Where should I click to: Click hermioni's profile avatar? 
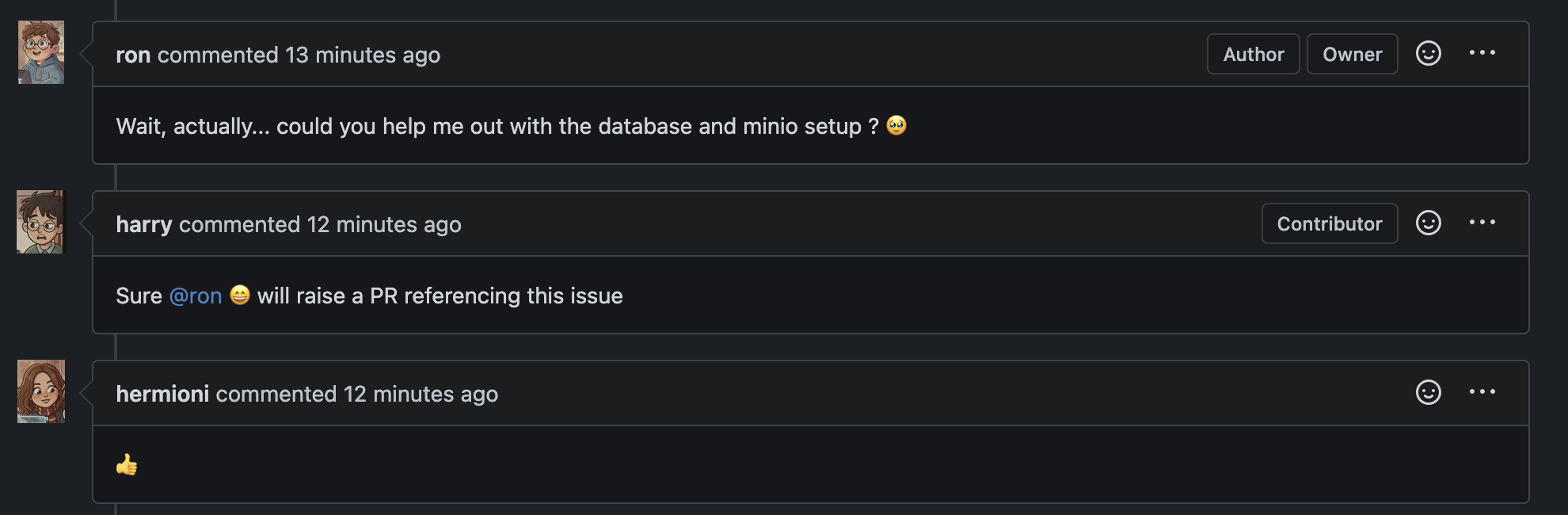click(41, 391)
